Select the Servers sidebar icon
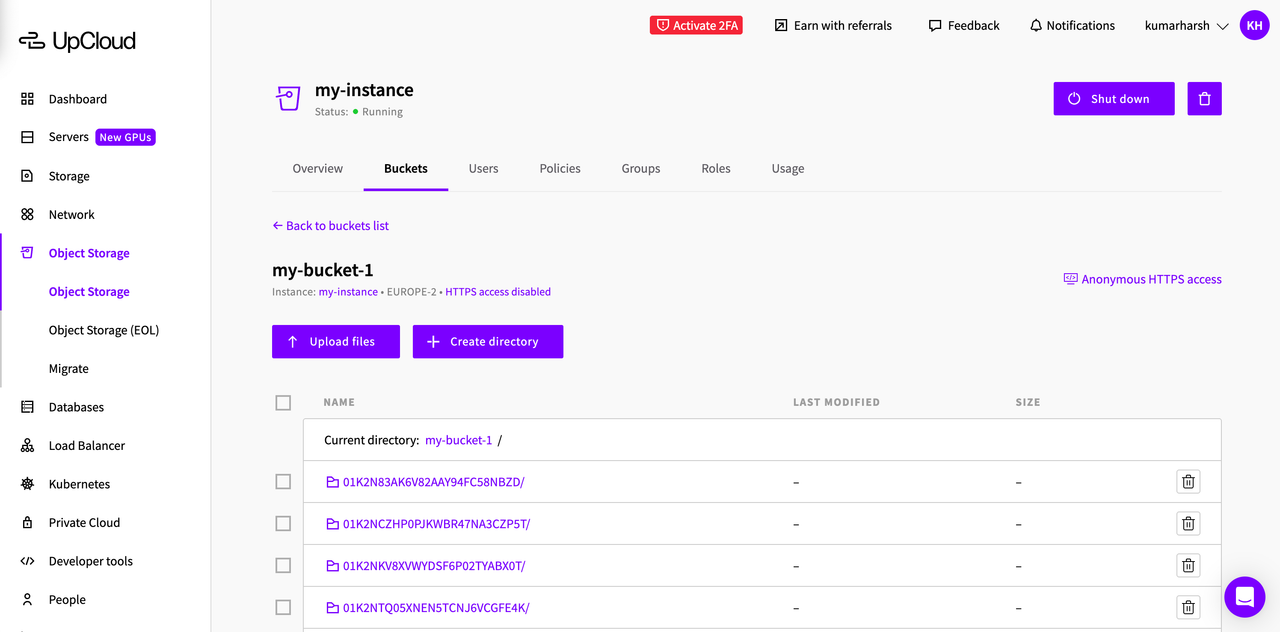Screen dimensions: 1280x632 point(27,137)
